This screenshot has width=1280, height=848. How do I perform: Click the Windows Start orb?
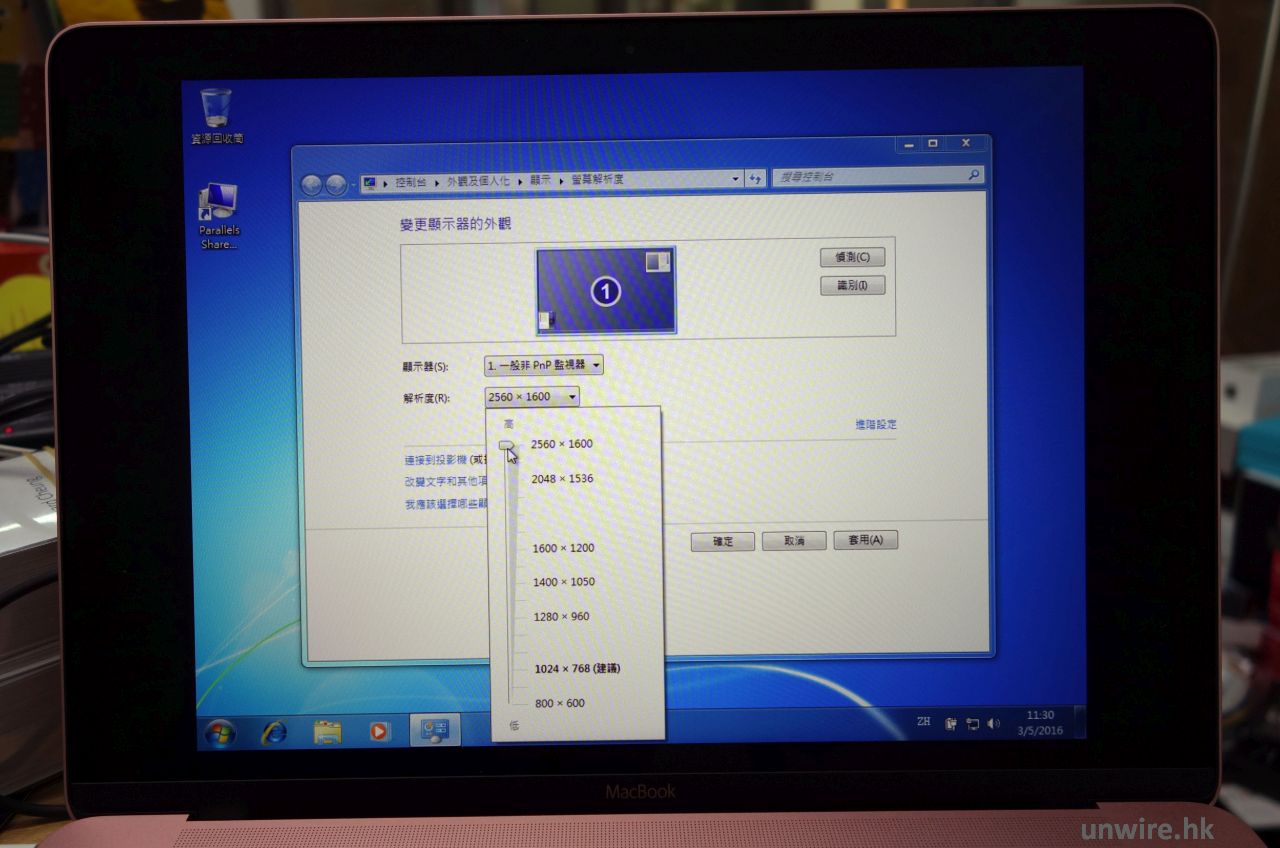(x=220, y=732)
